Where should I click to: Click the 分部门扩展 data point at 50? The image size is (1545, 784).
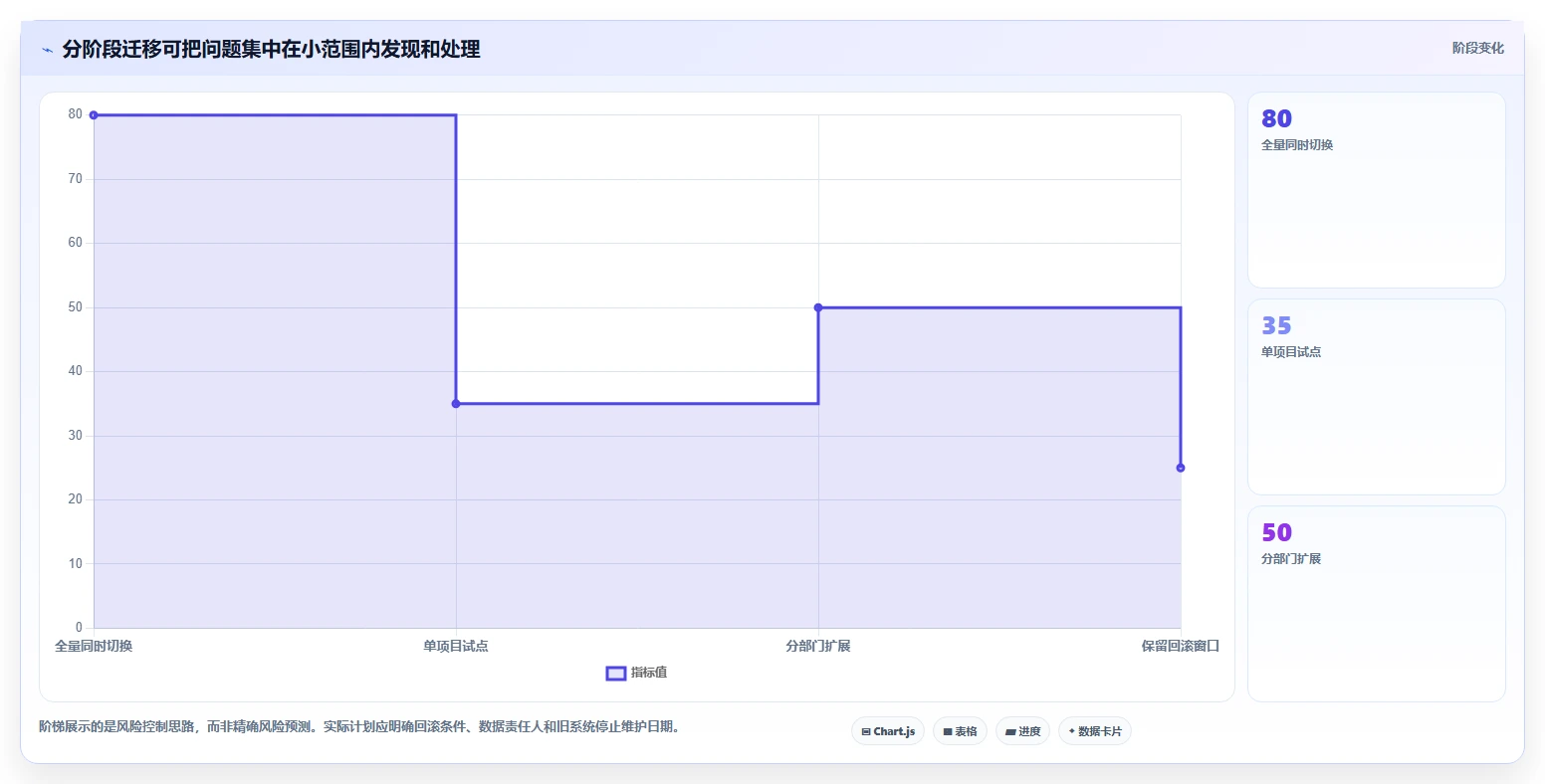click(818, 307)
